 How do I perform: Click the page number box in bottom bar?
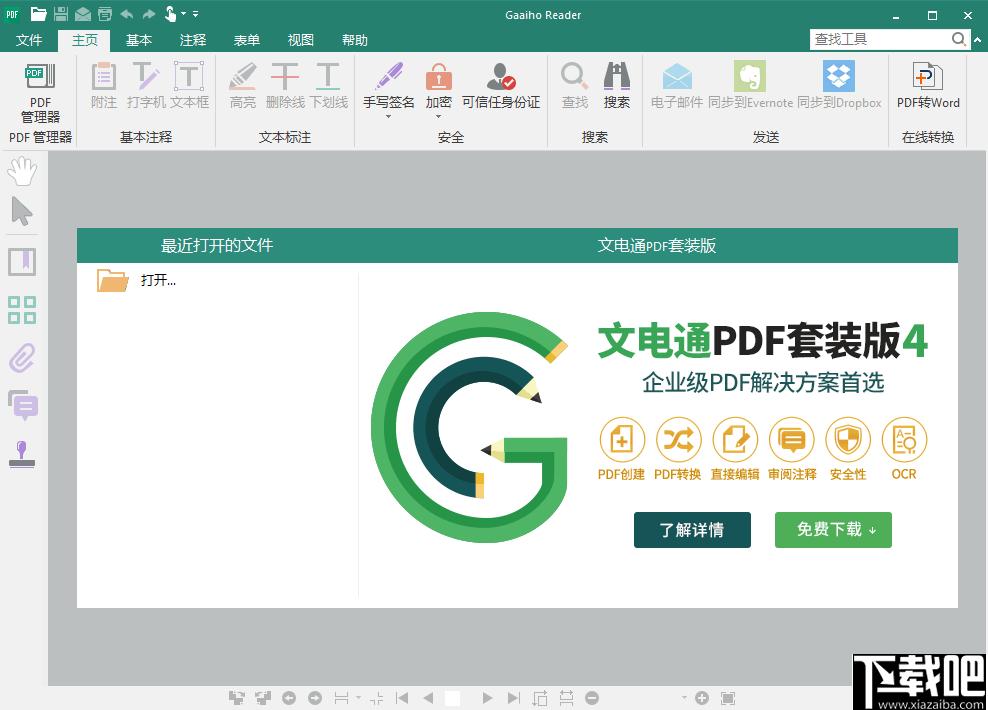pyautogui.click(x=452, y=698)
